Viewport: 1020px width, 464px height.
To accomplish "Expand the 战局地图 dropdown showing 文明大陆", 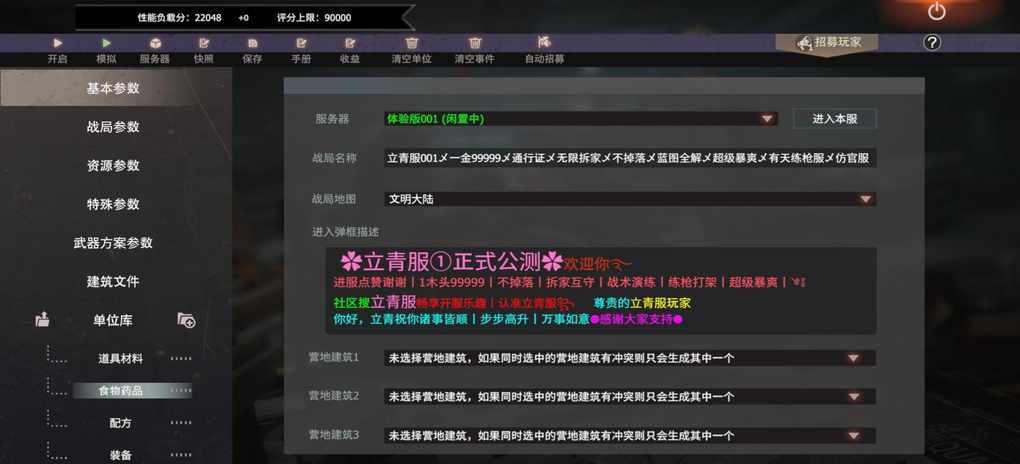I will [x=630, y=199].
